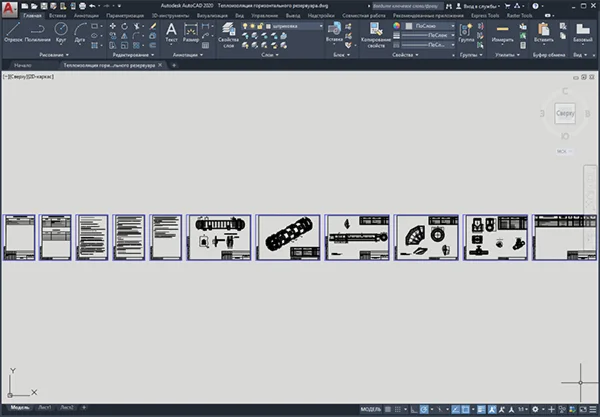The image size is (600, 417).
Task: Select the Дуга (Arc) tool
Action: point(80,32)
